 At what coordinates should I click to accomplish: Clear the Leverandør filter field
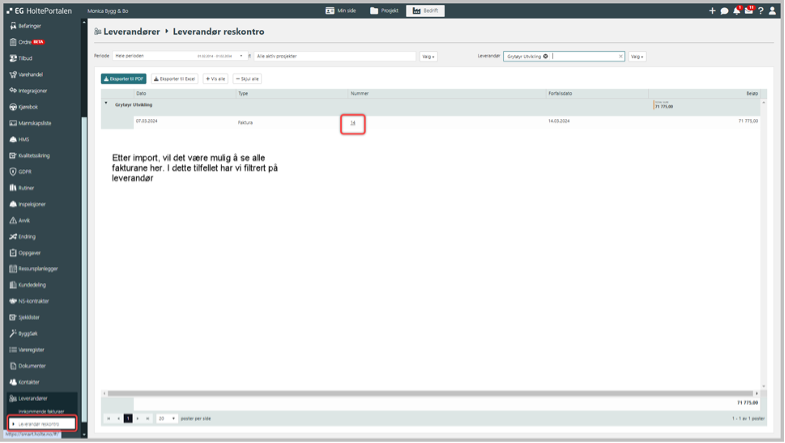point(620,57)
